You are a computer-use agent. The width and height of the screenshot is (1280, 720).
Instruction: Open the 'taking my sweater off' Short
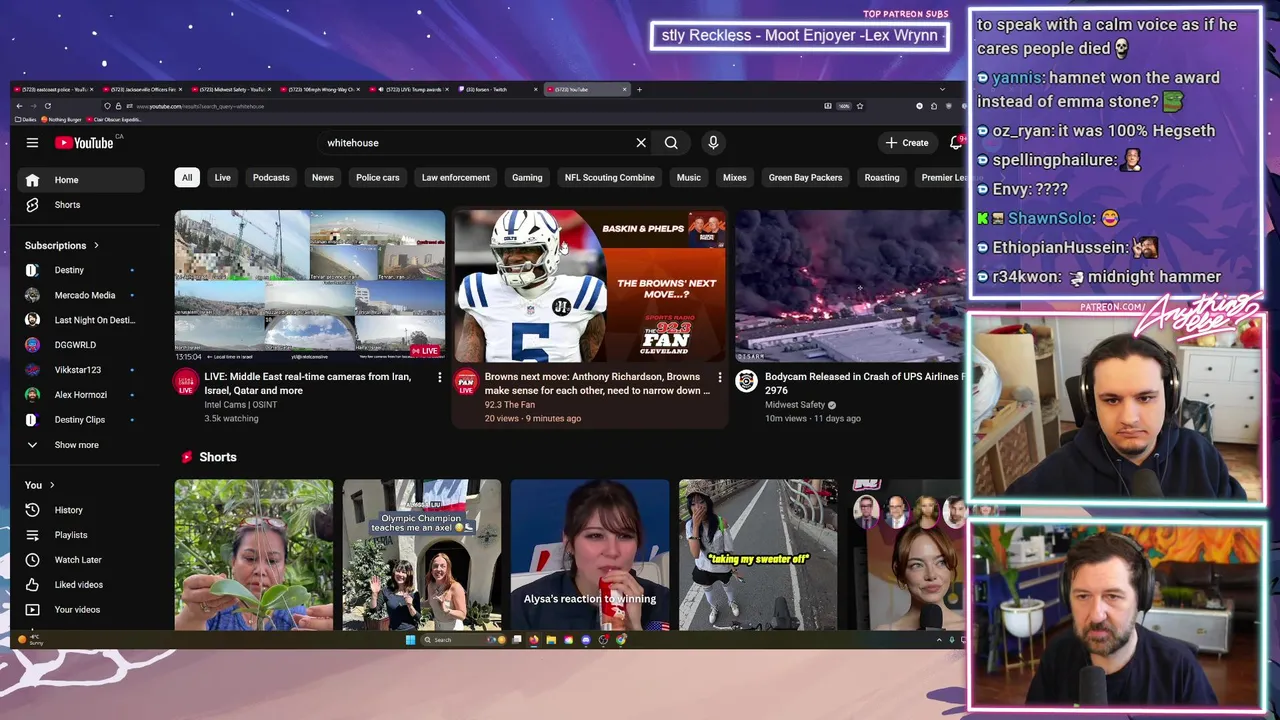[x=758, y=555]
